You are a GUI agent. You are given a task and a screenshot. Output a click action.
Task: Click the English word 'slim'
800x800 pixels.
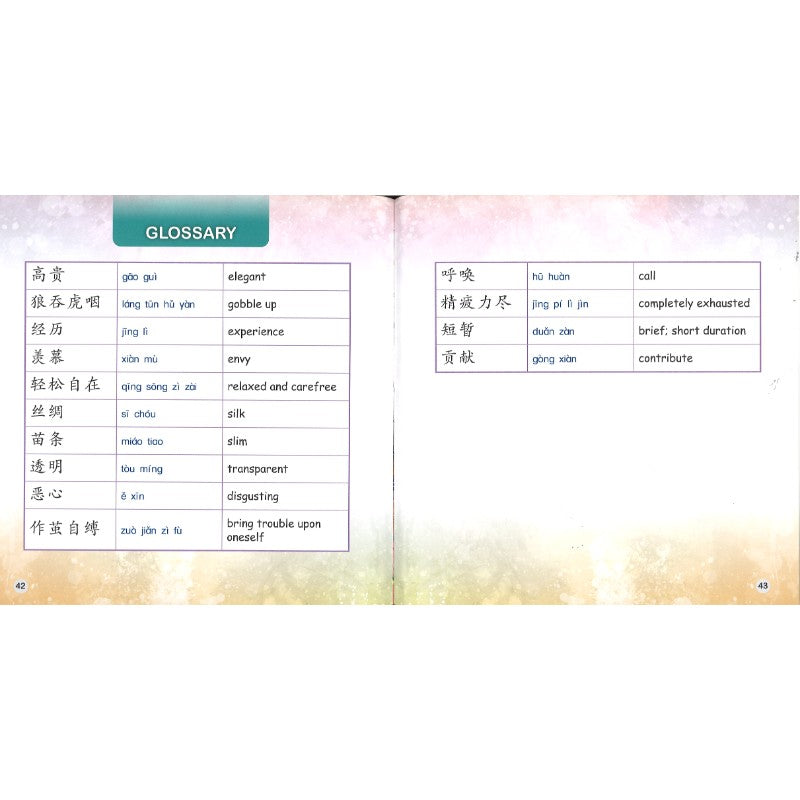point(237,441)
